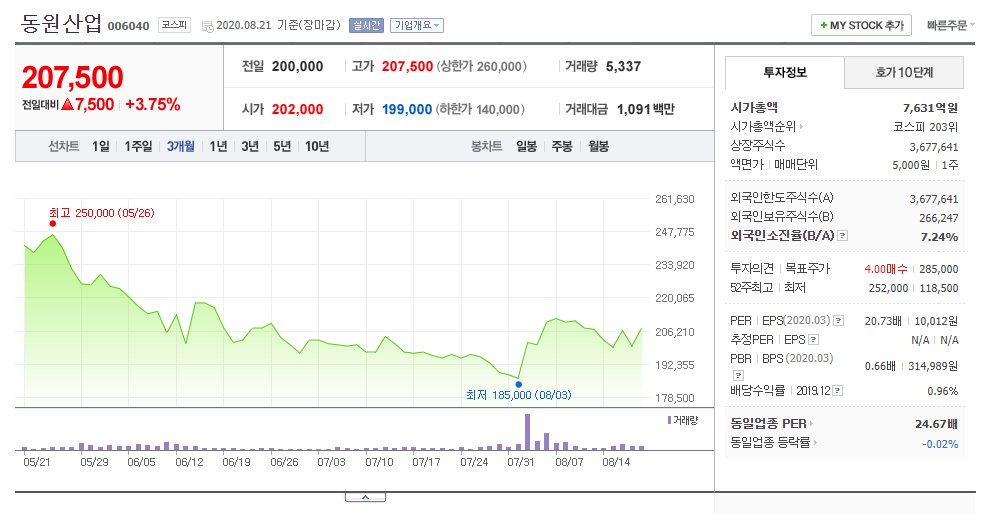The height and width of the screenshot is (514, 989).
Task: Open help icon next to 외국인소진율(B/A)
Action: (x=843, y=236)
